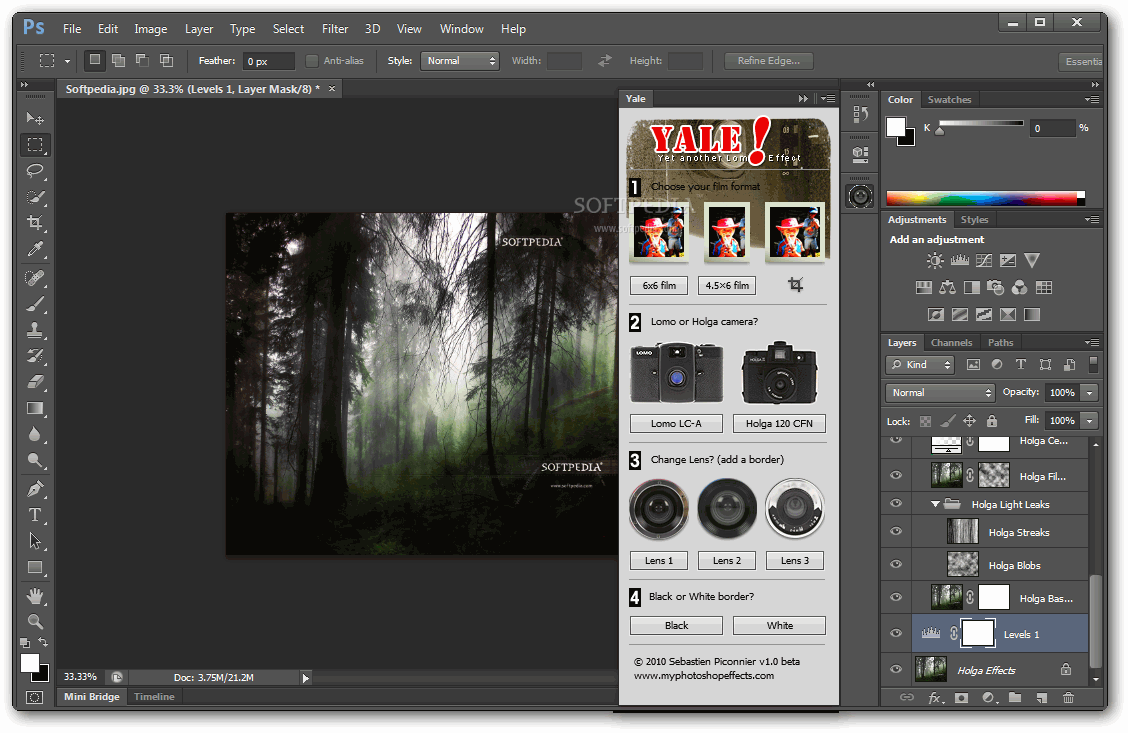Select the Path Selection tool
Image resolution: width=1128 pixels, height=733 pixels.
[x=35, y=541]
